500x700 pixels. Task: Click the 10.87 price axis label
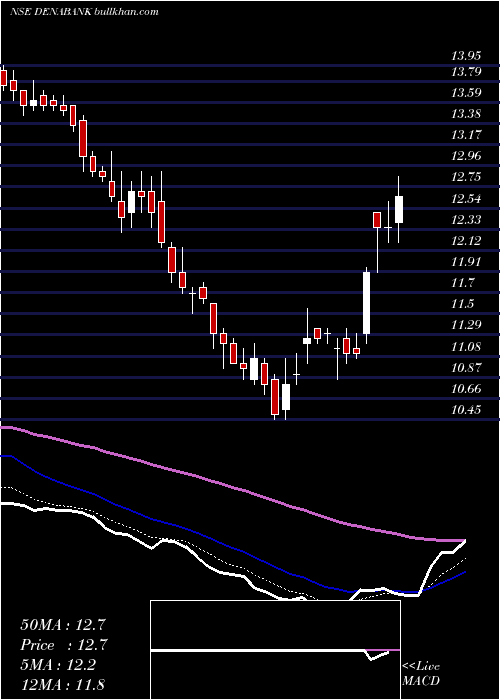point(467,367)
